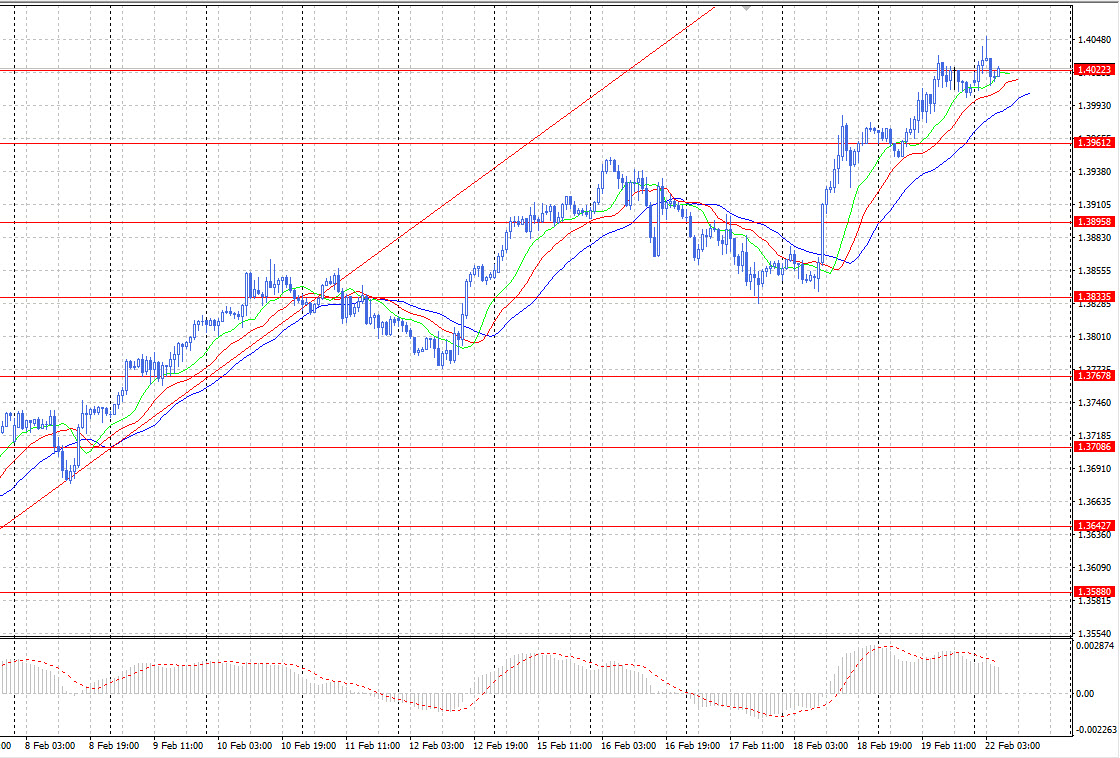Select the 1.36635 price scale value
The width and height of the screenshot is (1120, 758).
tap(1094, 502)
